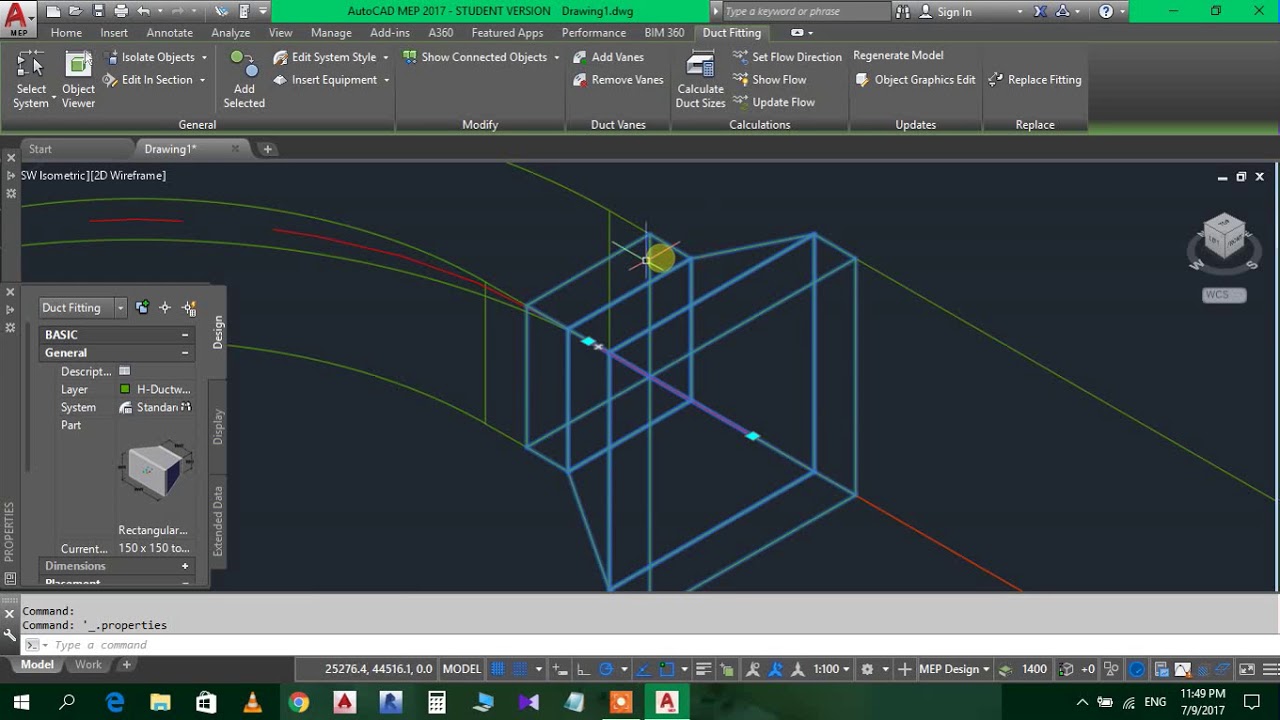Toggle MODEL space button in status bar
Image resolution: width=1280 pixels, height=720 pixels.
(x=462, y=669)
